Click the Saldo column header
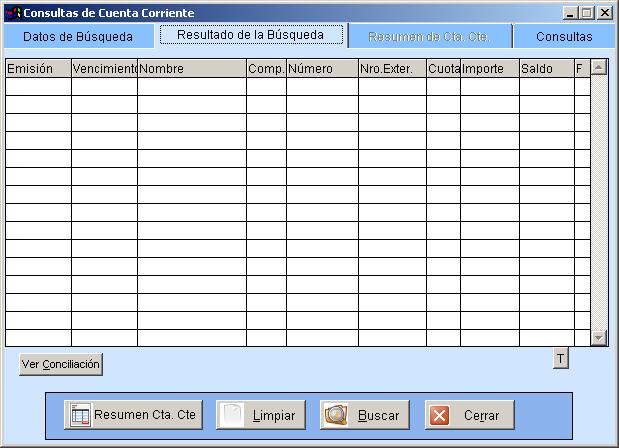 pos(546,69)
